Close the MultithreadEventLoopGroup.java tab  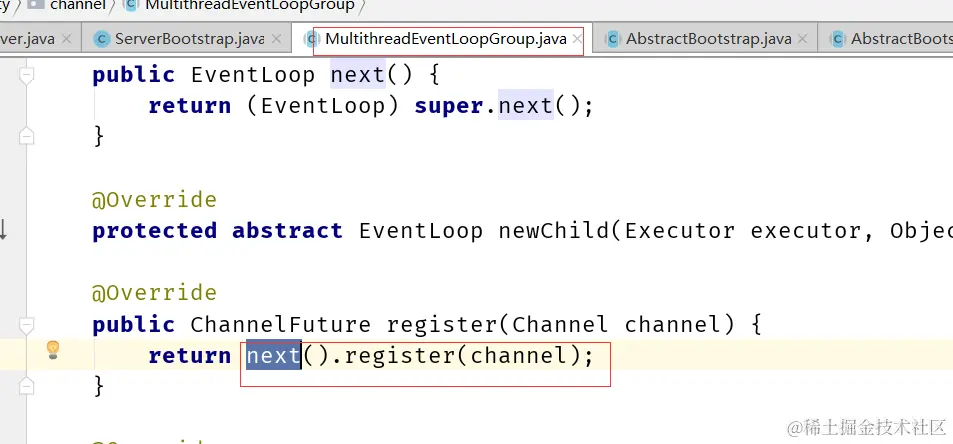pos(577,39)
